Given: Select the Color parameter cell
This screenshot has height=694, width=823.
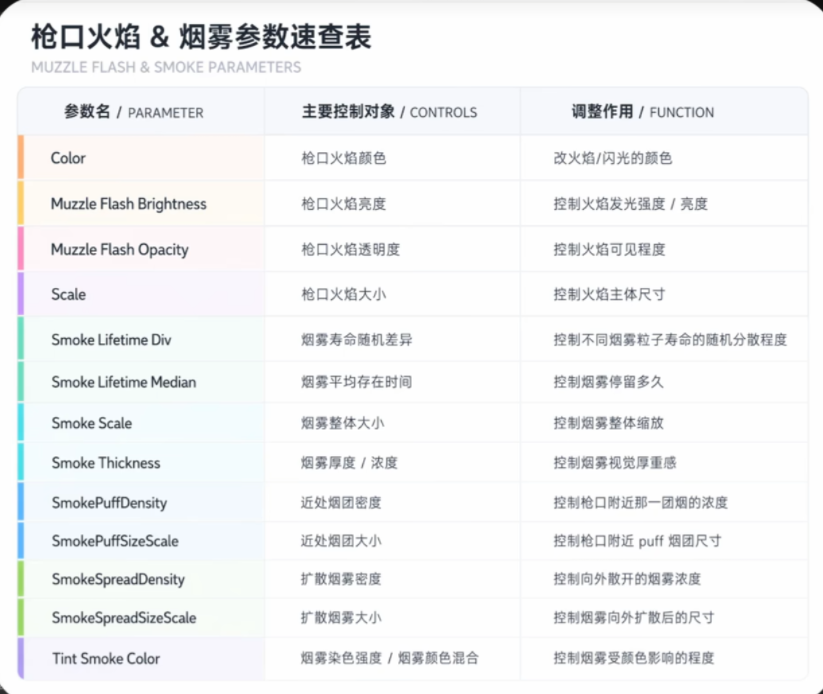Looking at the screenshot, I should click(141, 158).
